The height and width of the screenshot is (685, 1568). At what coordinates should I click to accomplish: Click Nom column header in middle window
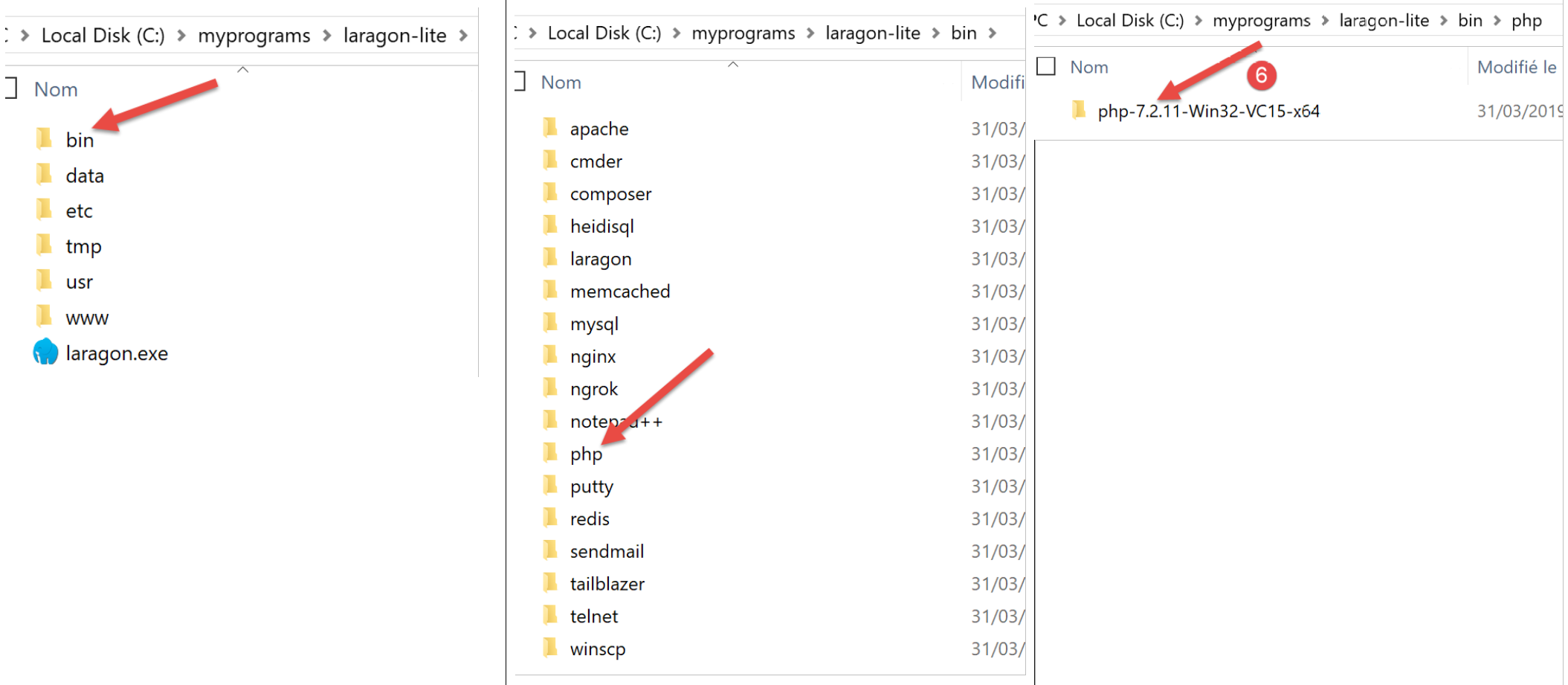(561, 83)
